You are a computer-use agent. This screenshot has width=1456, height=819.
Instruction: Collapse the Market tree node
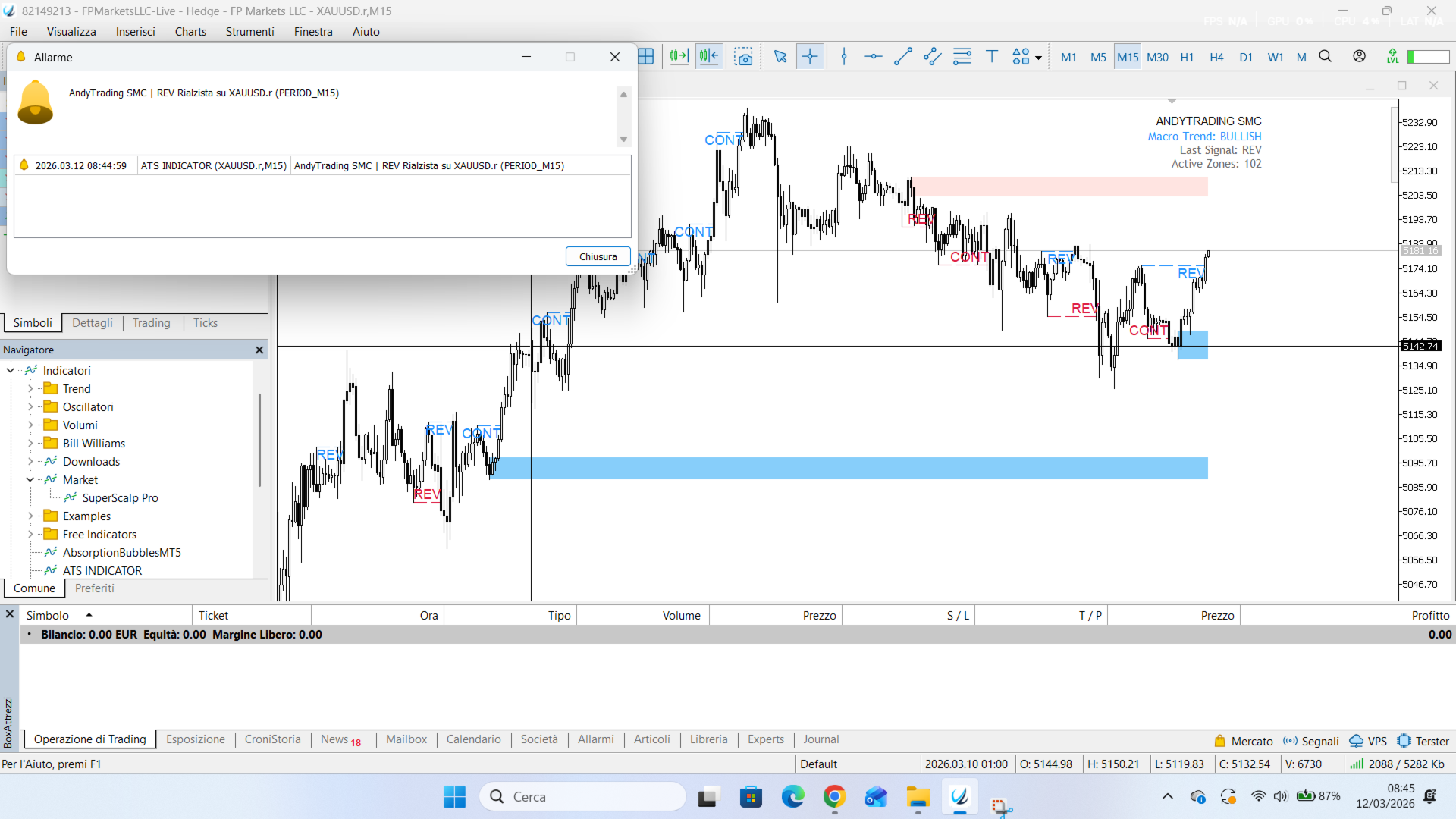(x=30, y=480)
